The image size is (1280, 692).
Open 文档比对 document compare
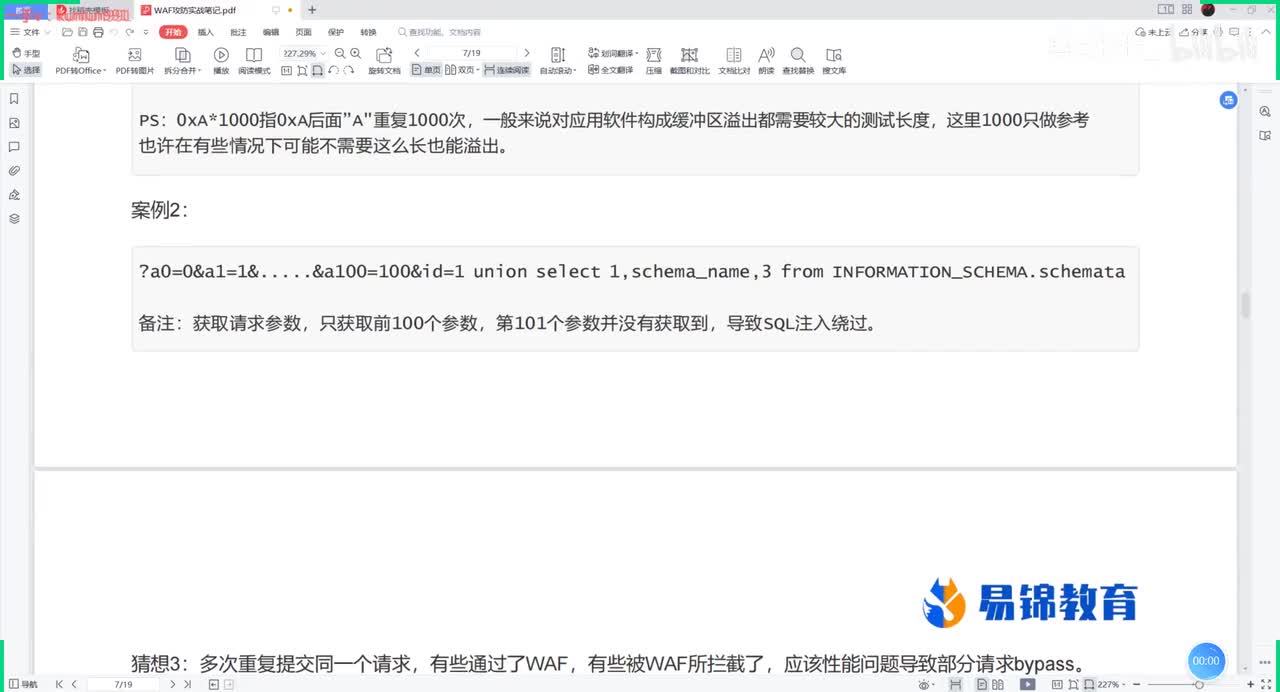(734, 61)
